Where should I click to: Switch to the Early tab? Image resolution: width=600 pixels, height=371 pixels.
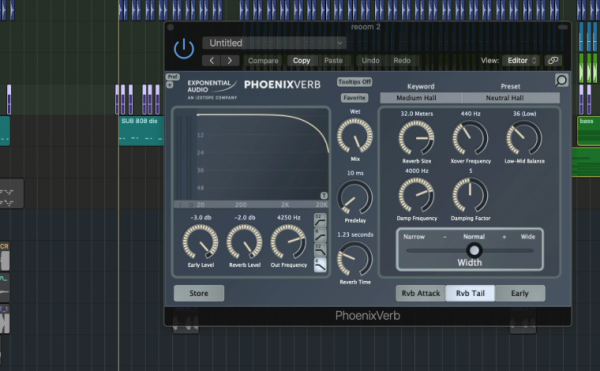(x=520, y=293)
